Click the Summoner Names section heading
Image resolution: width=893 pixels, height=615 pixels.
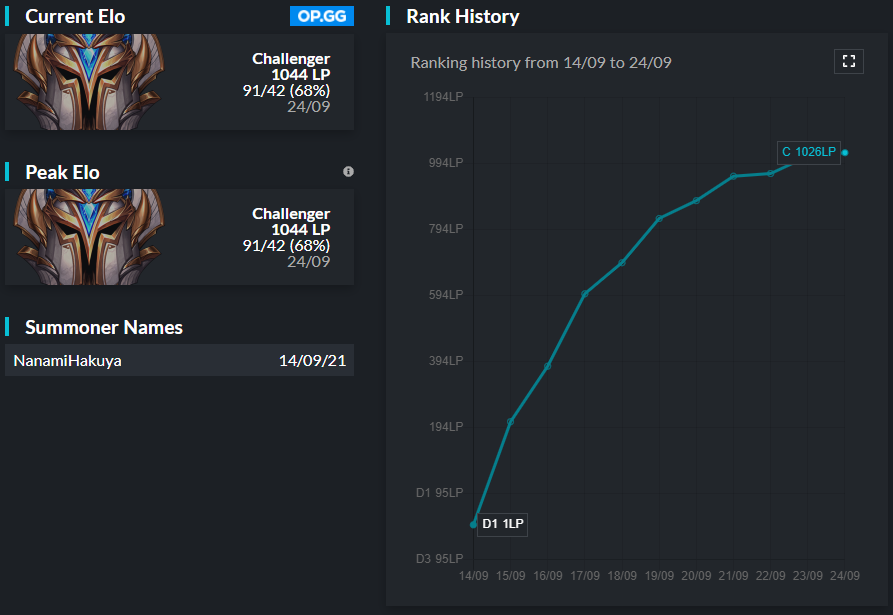103,327
